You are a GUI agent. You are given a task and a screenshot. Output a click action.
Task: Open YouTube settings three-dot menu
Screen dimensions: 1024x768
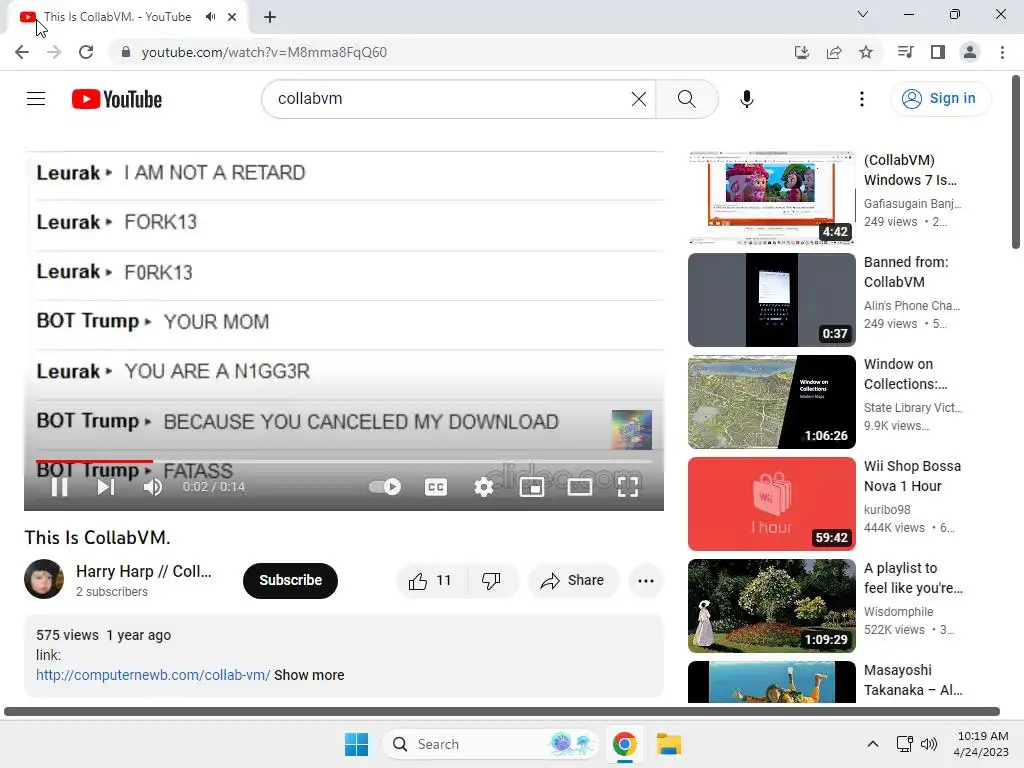[861, 99]
